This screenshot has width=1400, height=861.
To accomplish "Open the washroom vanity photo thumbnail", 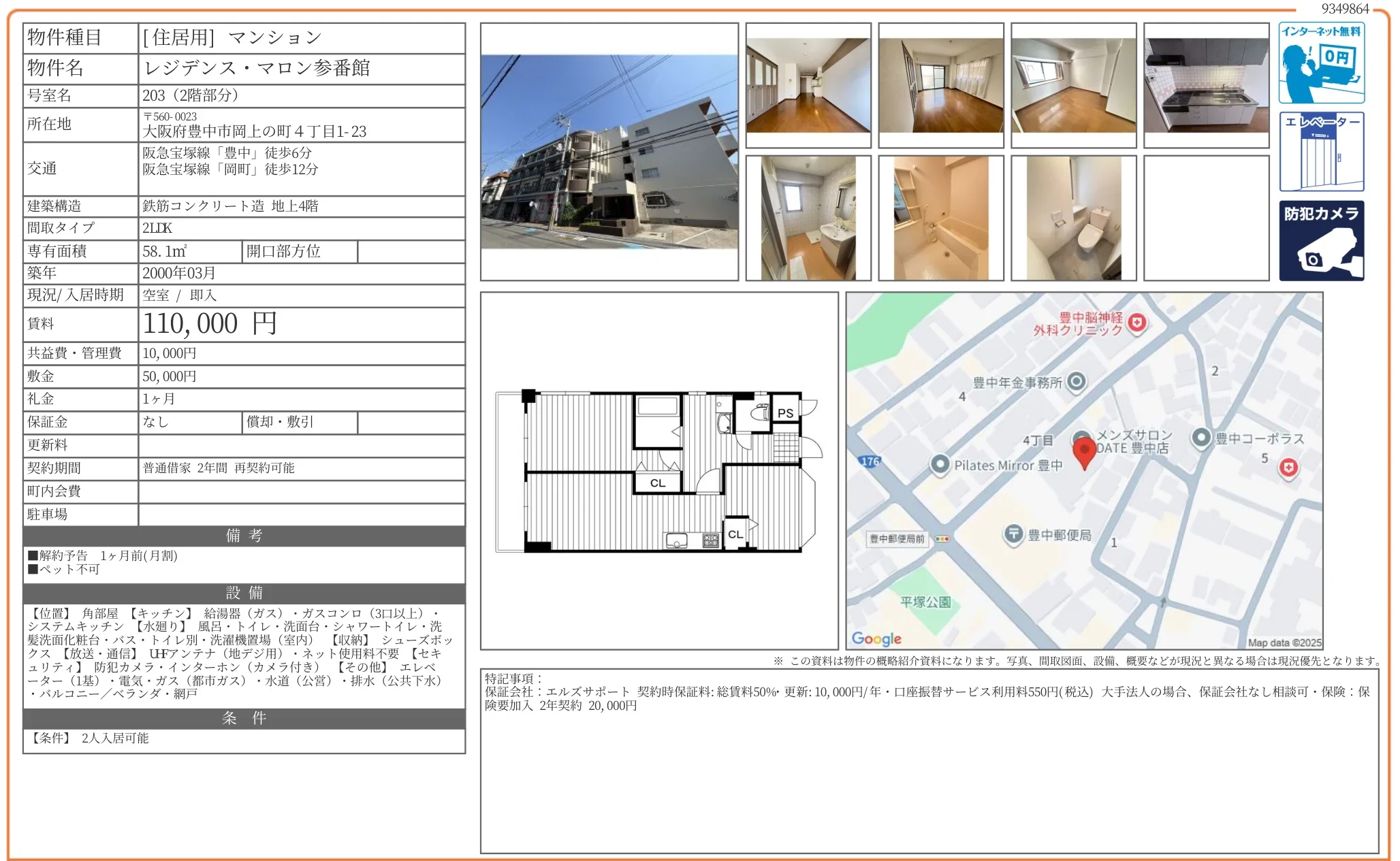I will (808, 218).
